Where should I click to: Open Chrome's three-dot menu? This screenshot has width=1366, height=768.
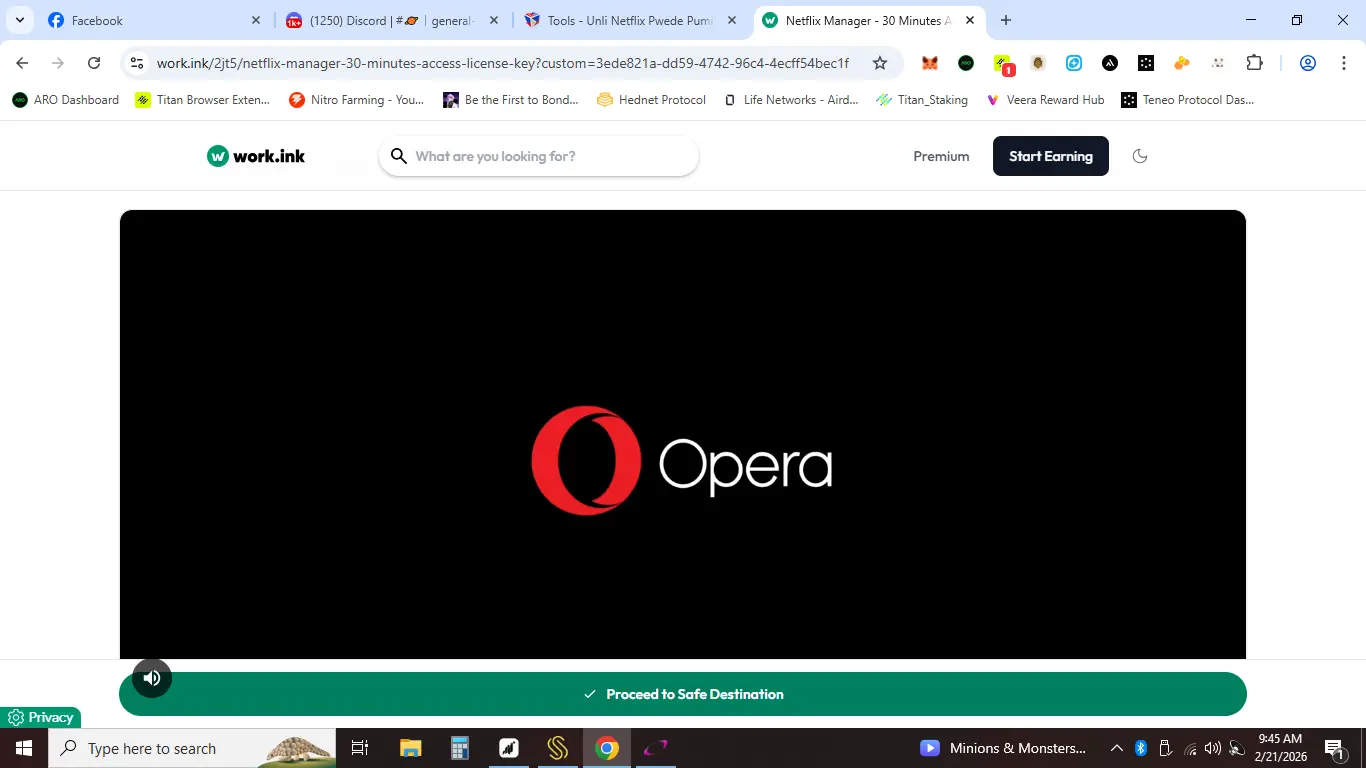(x=1343, y=63)
